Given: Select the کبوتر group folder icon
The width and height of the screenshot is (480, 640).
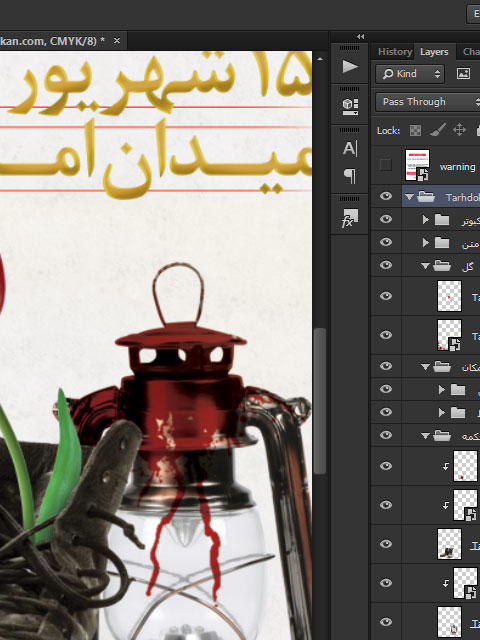Looking at the screenshot, I should [x=442, y=220].
